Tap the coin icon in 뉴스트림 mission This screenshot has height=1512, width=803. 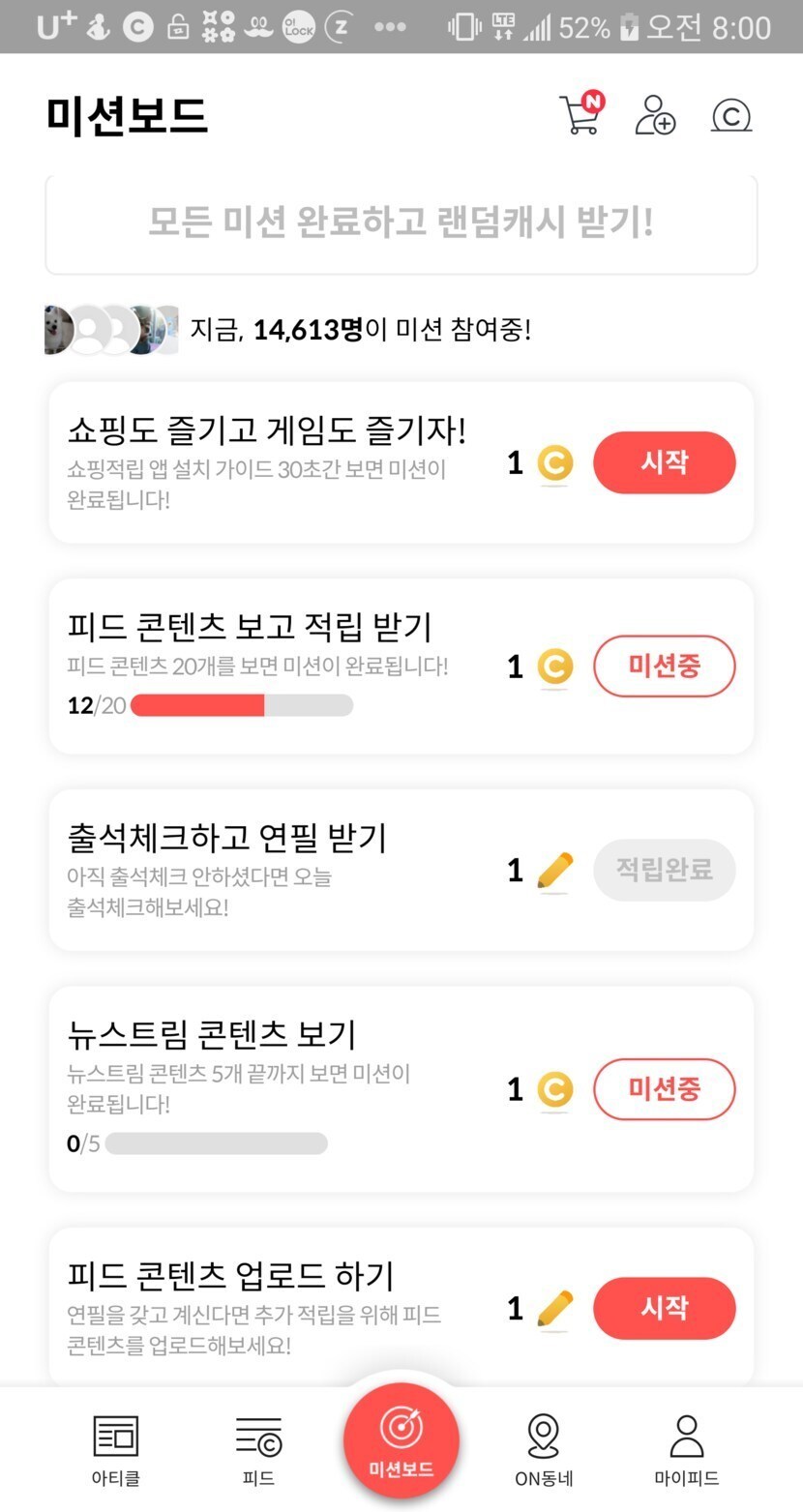tap(554, 1090)
